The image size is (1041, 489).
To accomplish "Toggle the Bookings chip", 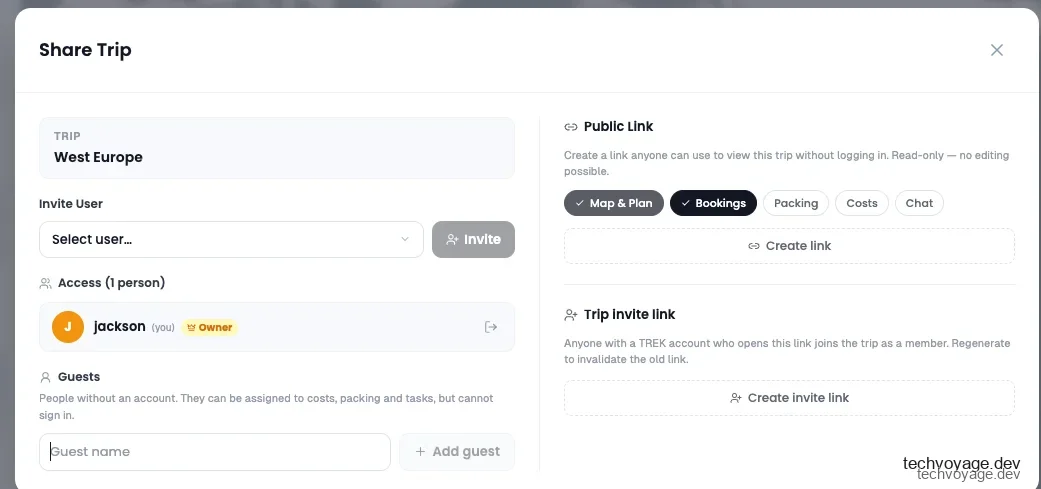I will click(714, 203).
